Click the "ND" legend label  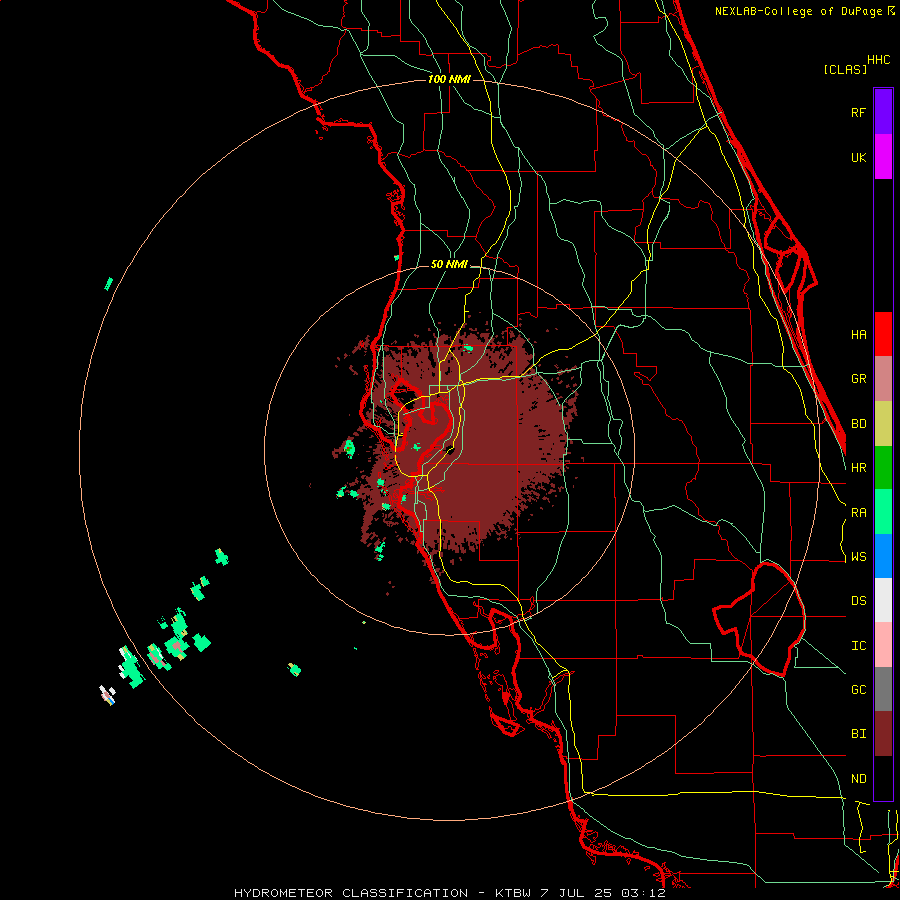(x=858, y=779)
